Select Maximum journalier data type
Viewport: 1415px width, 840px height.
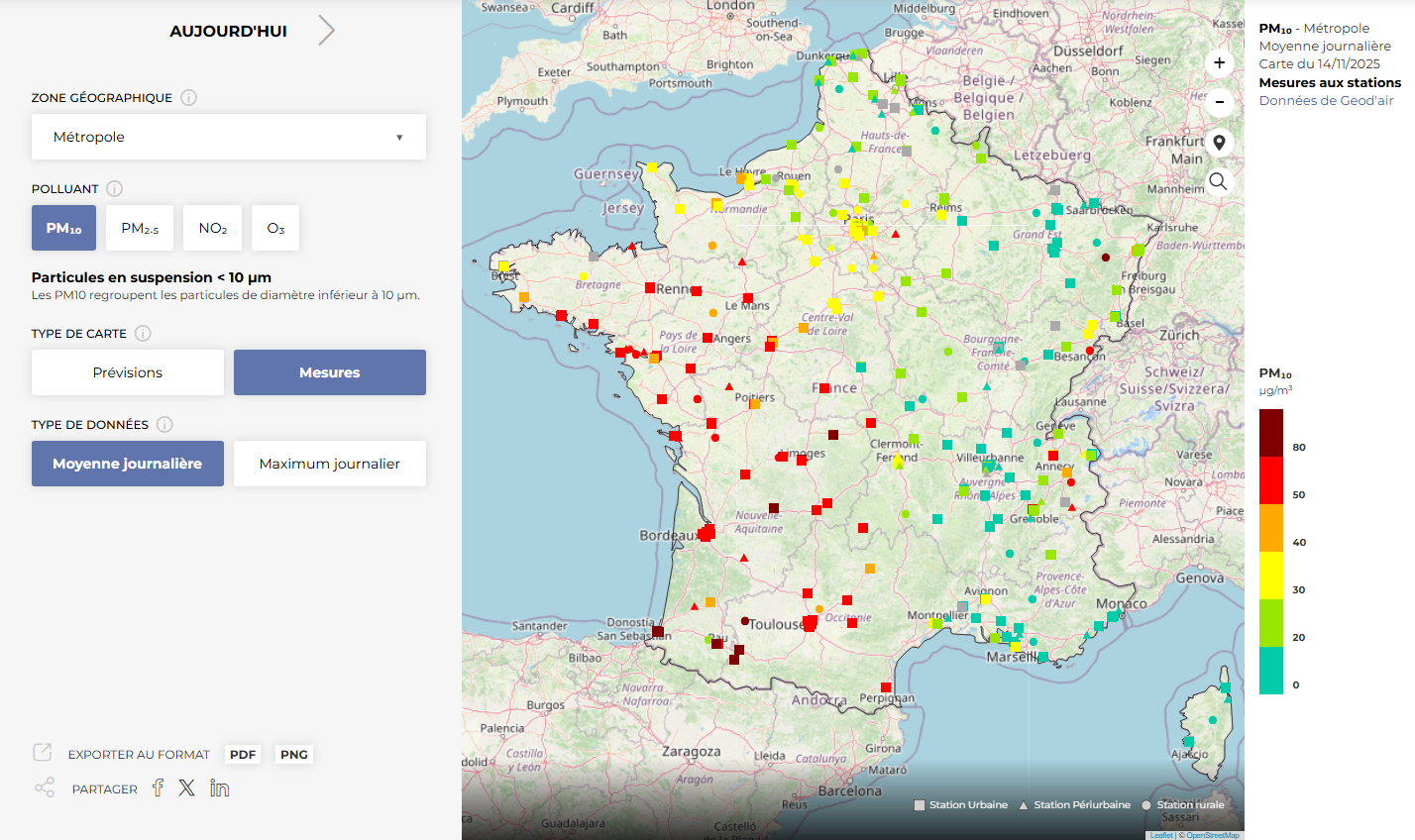tap(330, 464)
